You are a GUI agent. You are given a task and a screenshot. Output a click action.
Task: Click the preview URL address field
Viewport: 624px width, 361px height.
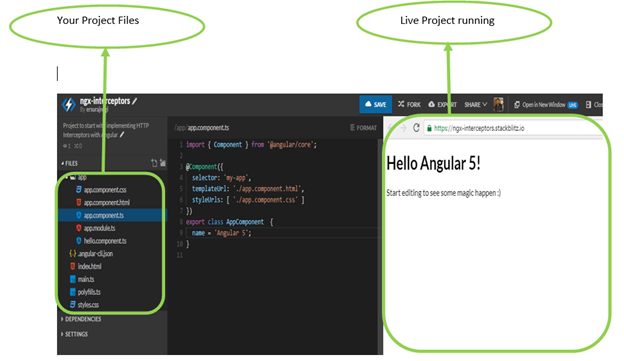pos(513,128)
